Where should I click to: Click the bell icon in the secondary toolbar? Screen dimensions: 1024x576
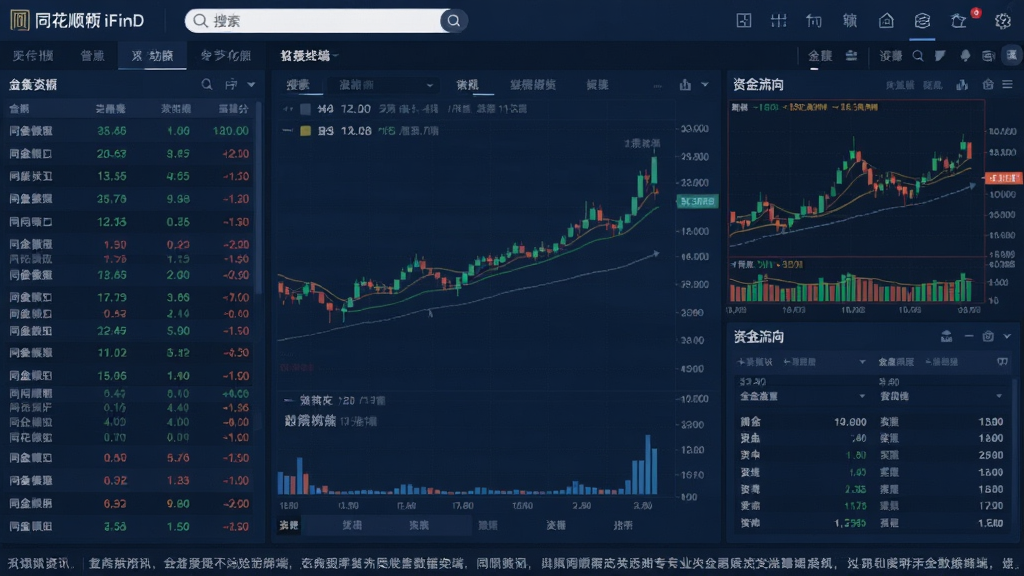pos(965,56)
